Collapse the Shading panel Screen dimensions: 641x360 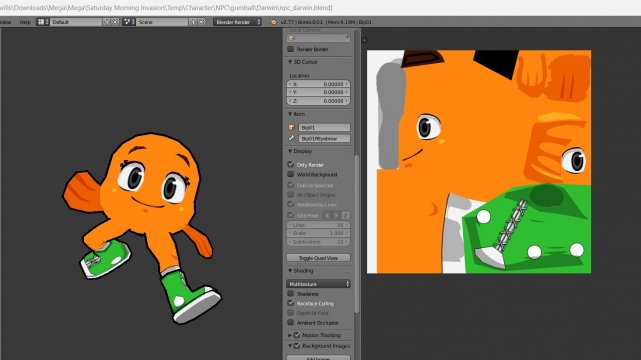click(x=290, y=271)
